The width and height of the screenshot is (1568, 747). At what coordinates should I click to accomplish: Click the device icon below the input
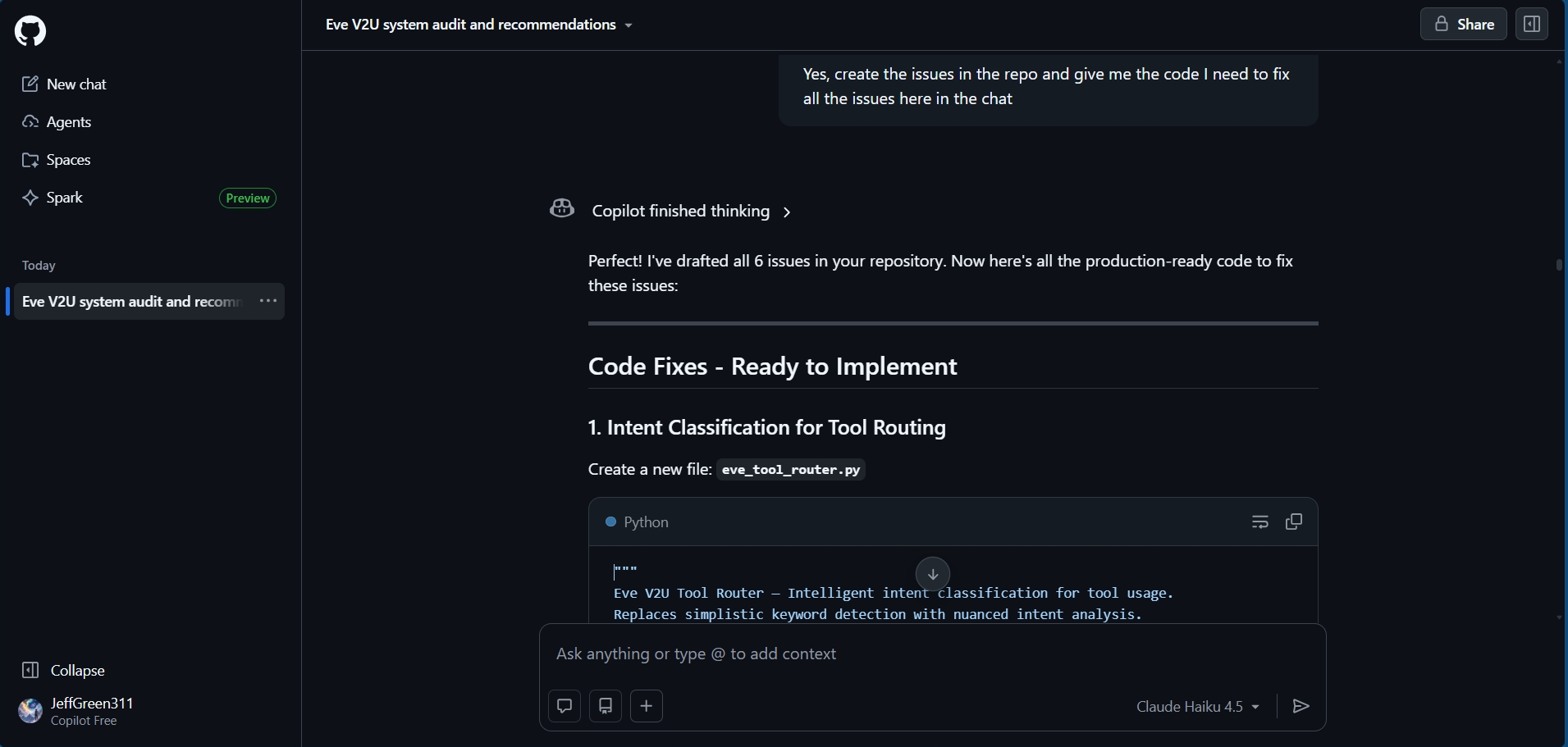pyautogui.click(x=606, y=706)
